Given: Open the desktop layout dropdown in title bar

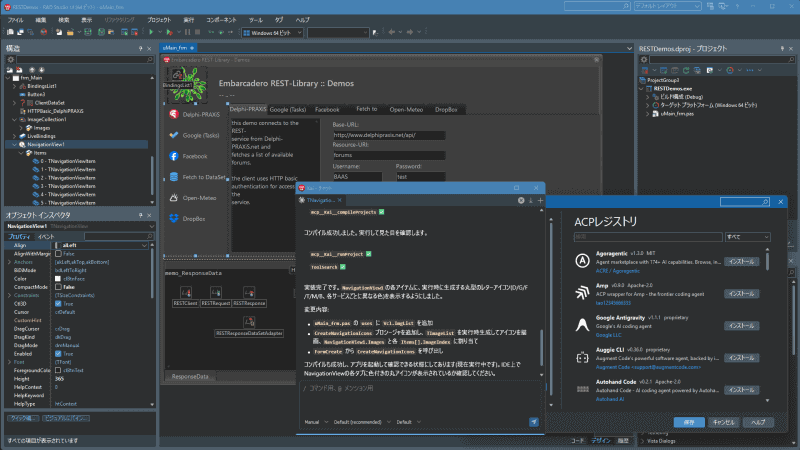Looking at the screenshot, I should click(697, 6).
